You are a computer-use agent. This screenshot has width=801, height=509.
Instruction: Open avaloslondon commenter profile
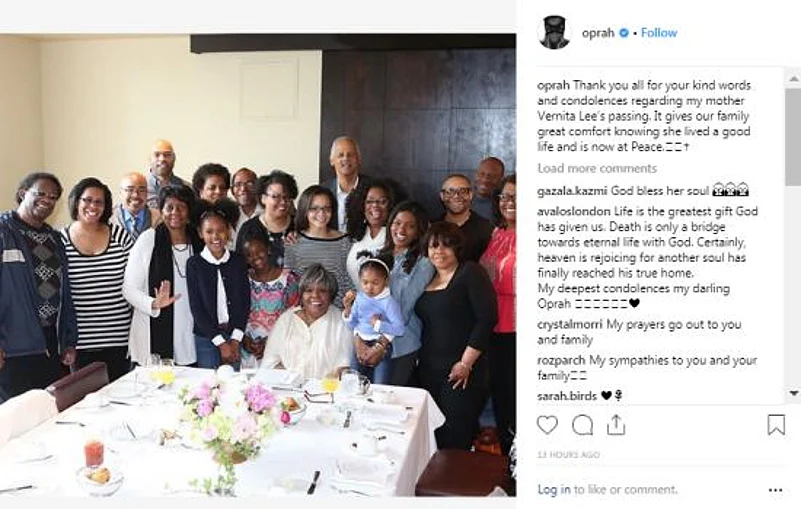tap(574, 212)
